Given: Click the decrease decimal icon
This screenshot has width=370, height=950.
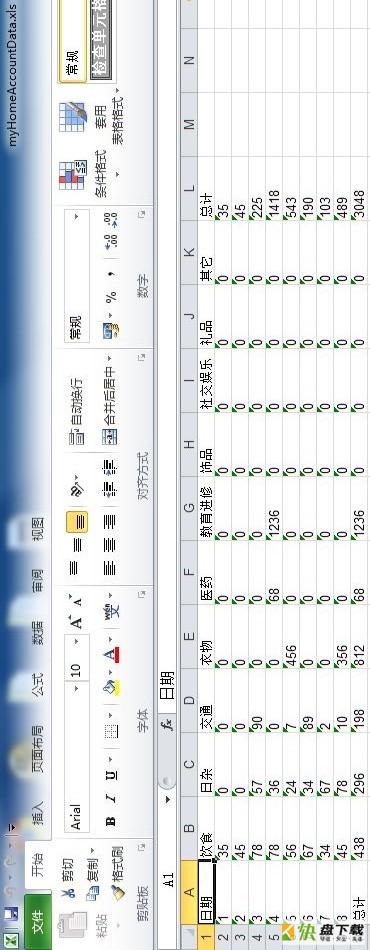Looking at the screenshot, I should tap(111, 219).
